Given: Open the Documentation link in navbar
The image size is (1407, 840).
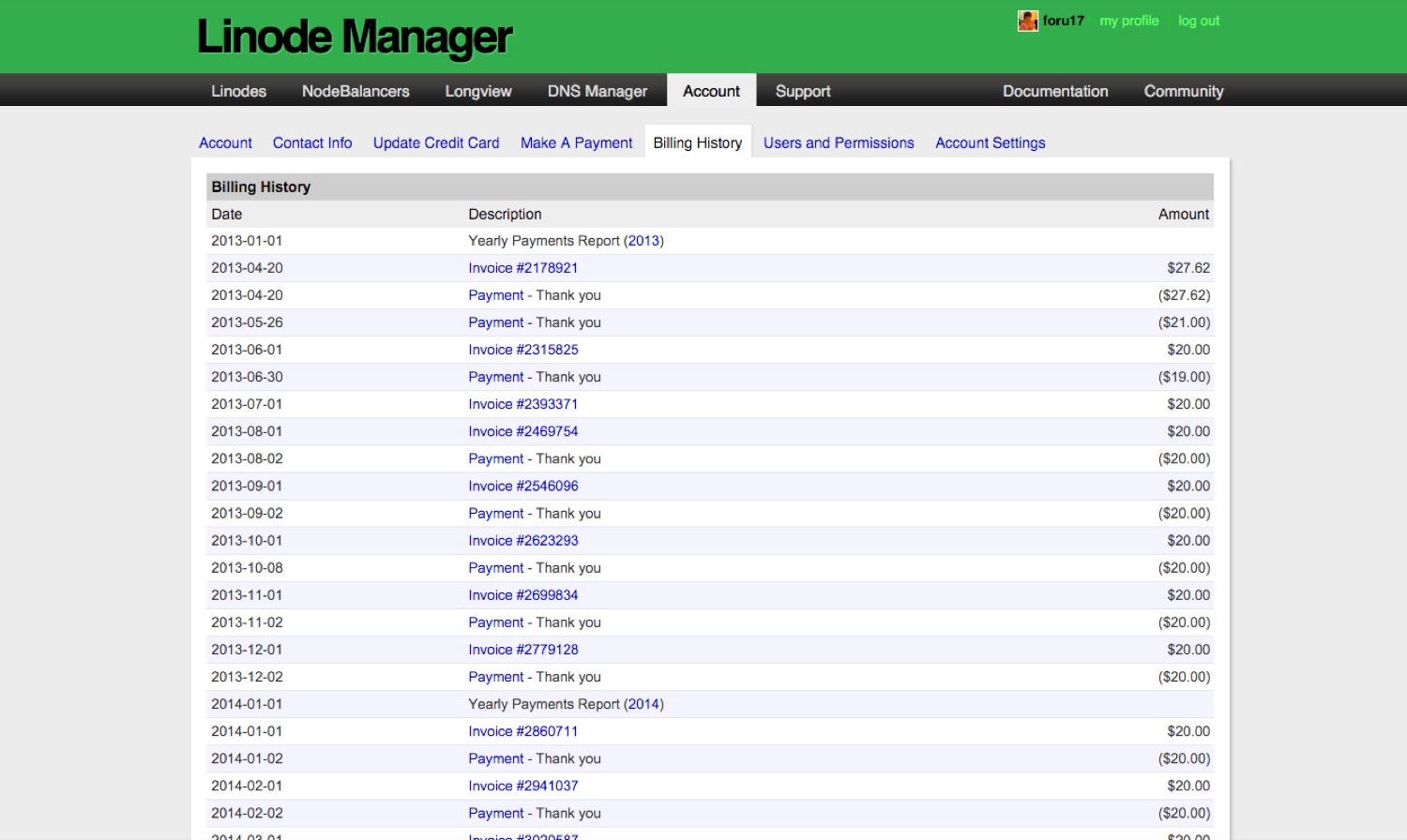Looking at the screenshot, I should 1055,91.
